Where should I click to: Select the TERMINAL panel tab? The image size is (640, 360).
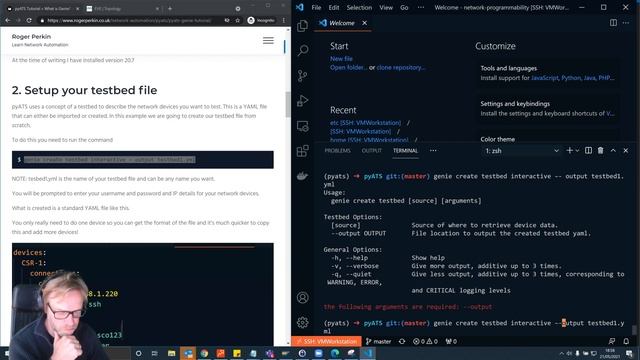tap(405, 151)
